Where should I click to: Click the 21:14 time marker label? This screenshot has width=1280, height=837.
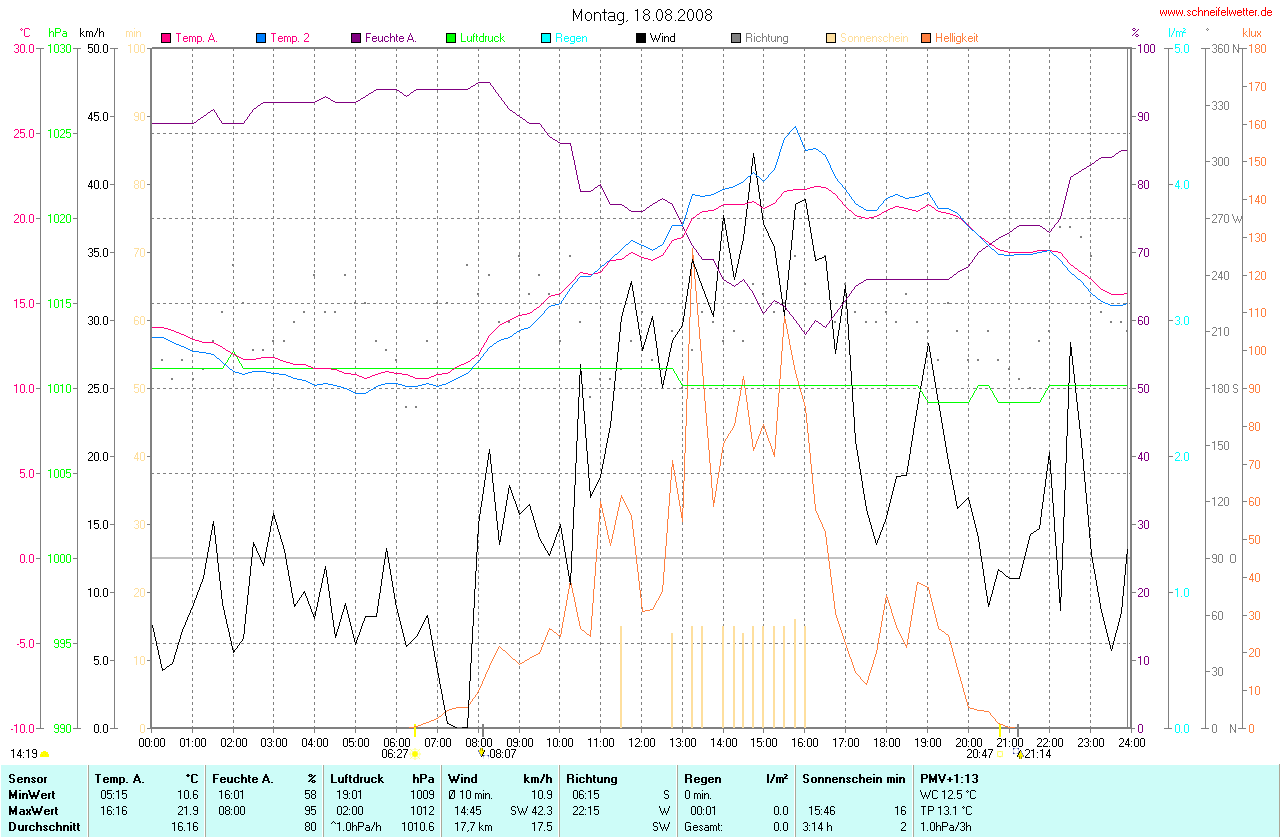point(1037,754)
